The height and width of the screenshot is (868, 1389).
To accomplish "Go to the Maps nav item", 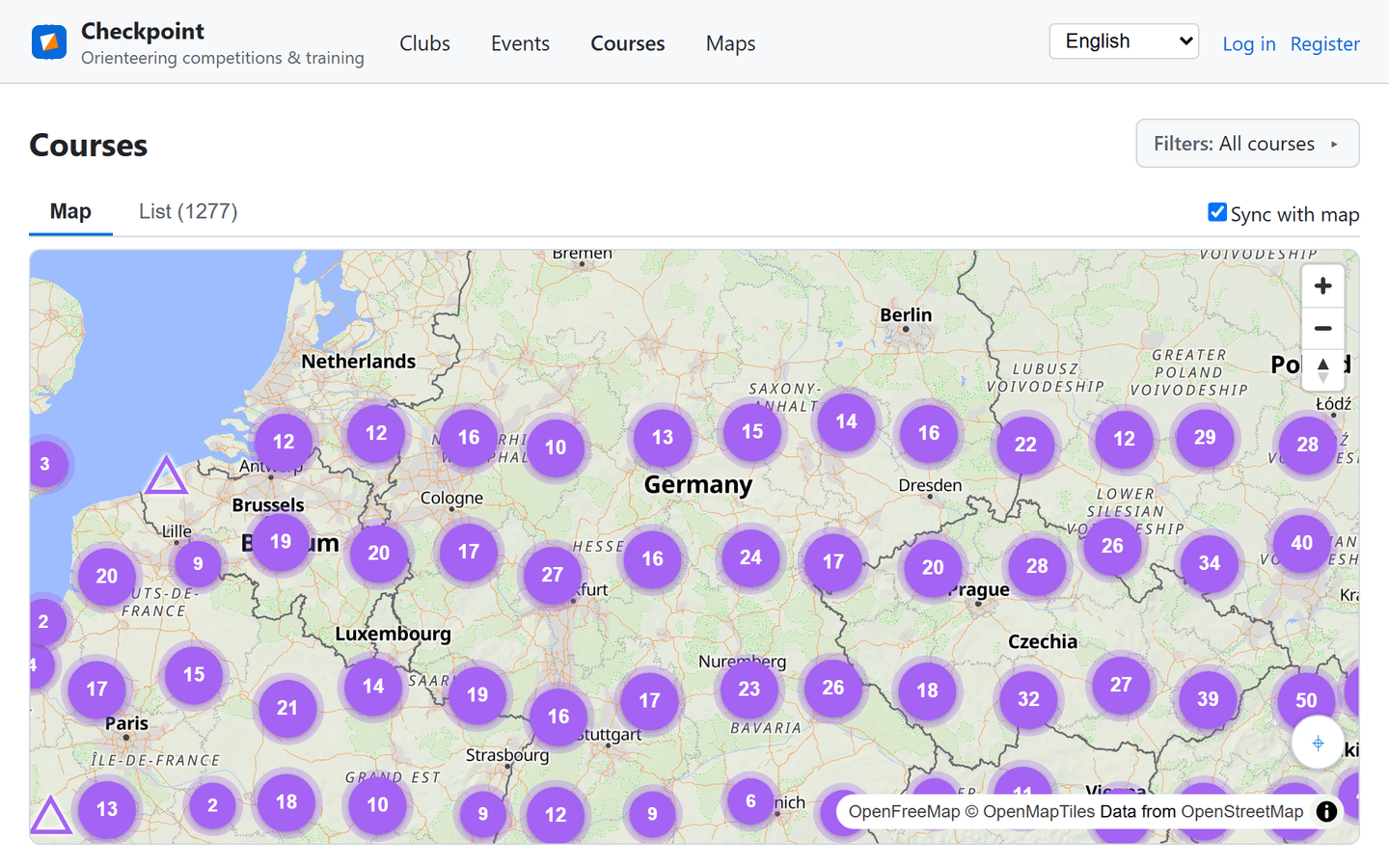I will pyautogui.click(x=730, y=43).
